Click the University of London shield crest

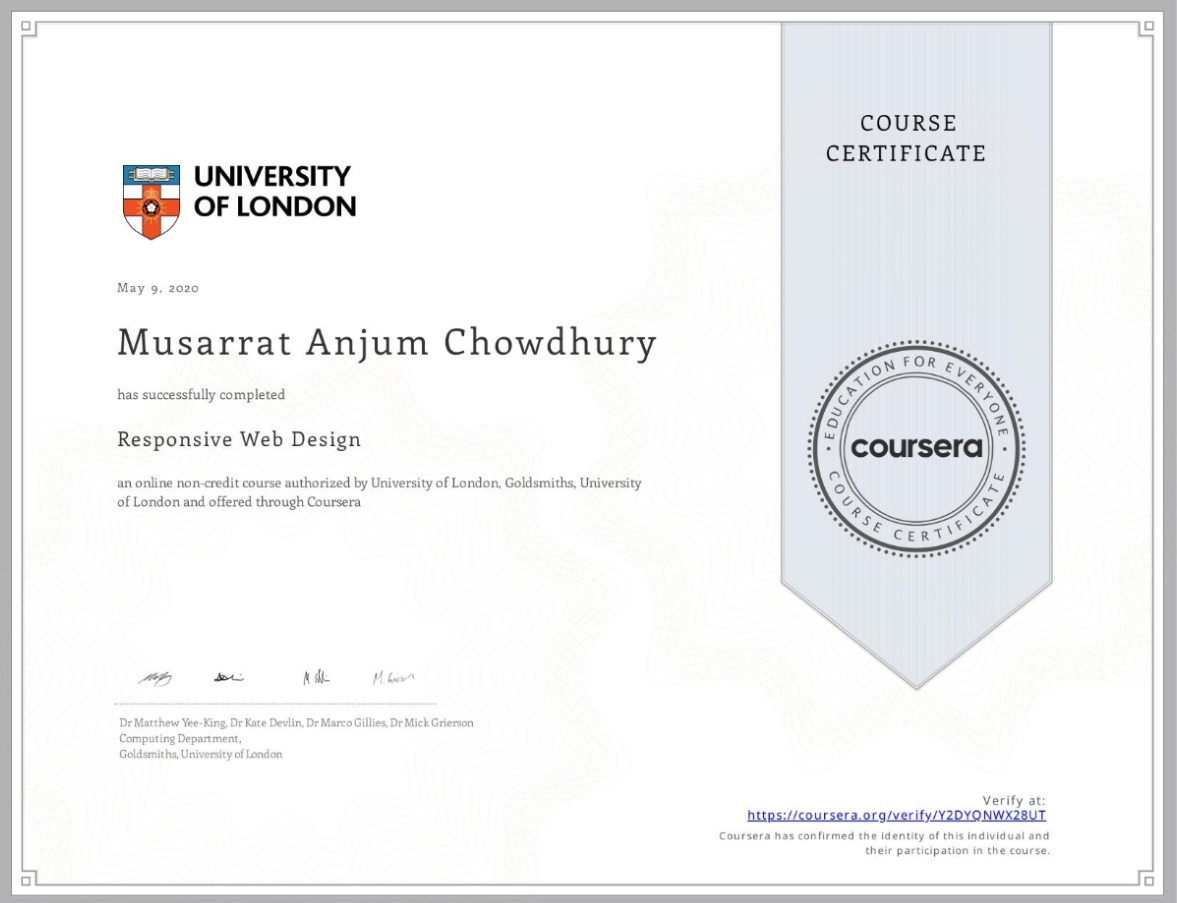coord(151,202)
